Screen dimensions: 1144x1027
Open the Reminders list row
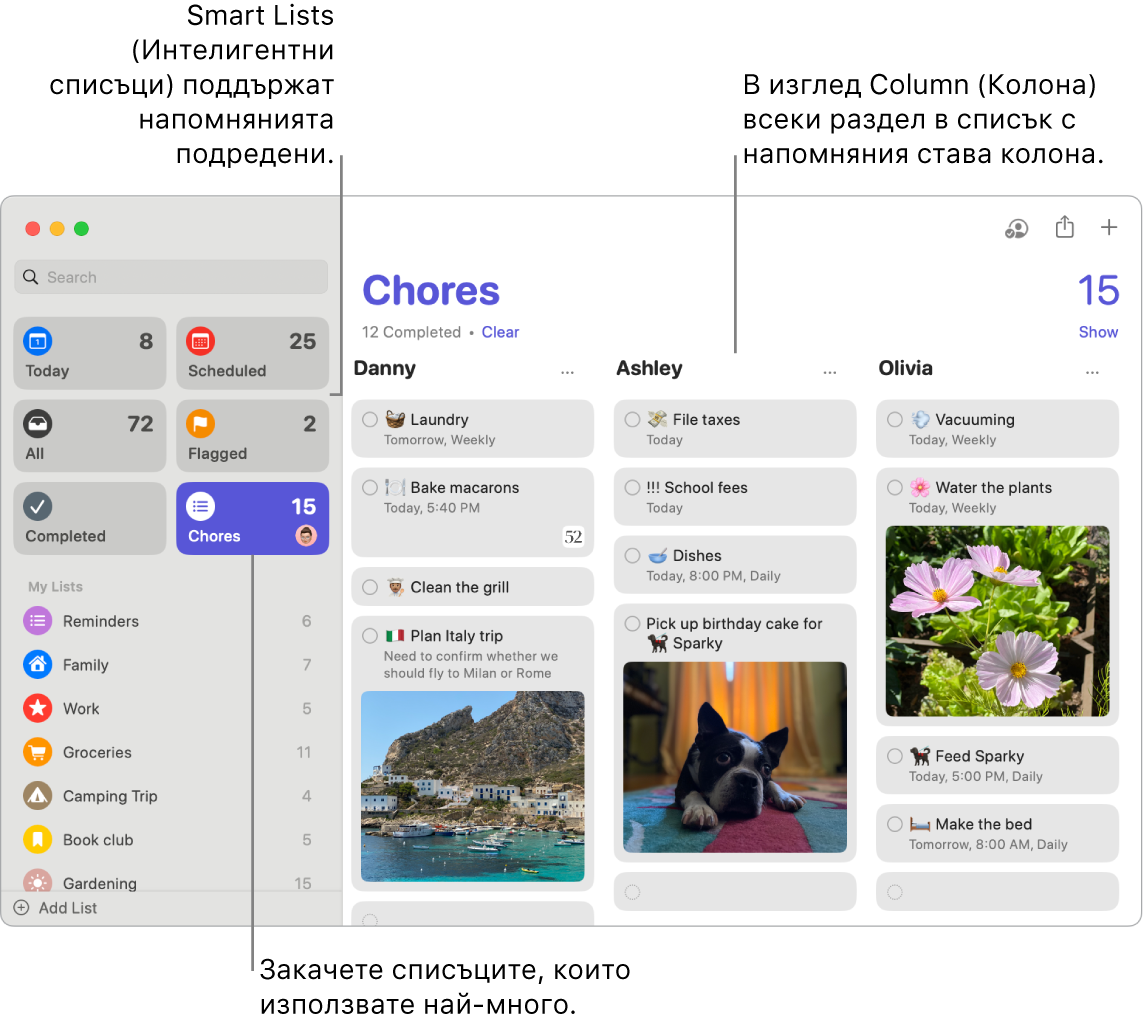[169, 621]
